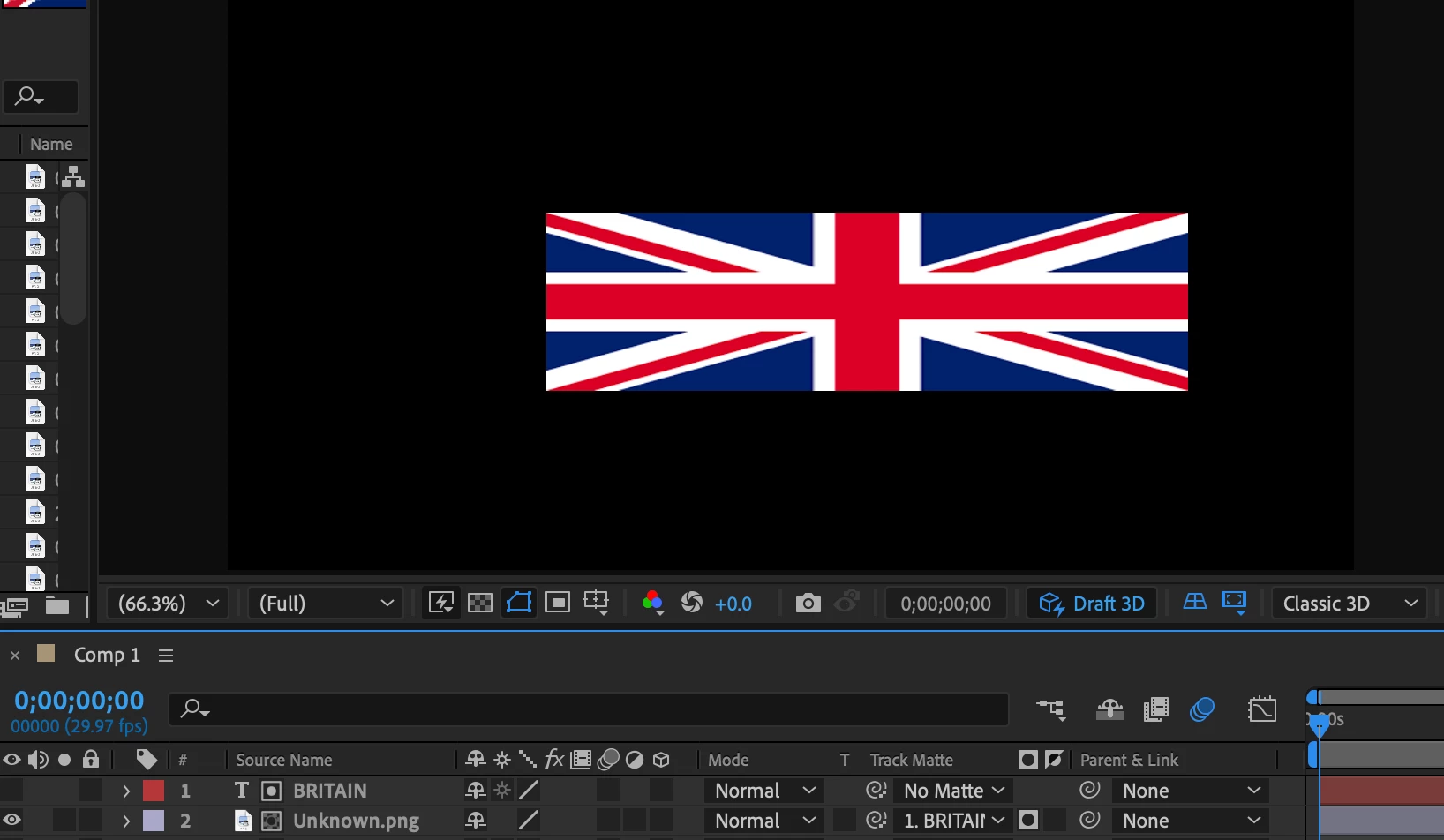This screenshot has height=840, width=1444.
Task: Click the exposure value +0.0
Action: pyautogui.click(x=733, y=604)
